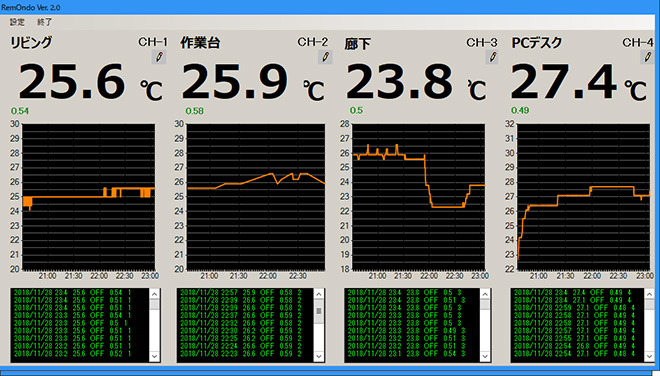The width and height of the screenshot is (660, 376).
Task: Click the pencil icon under CH-3
Action: (x=492, y=57)
